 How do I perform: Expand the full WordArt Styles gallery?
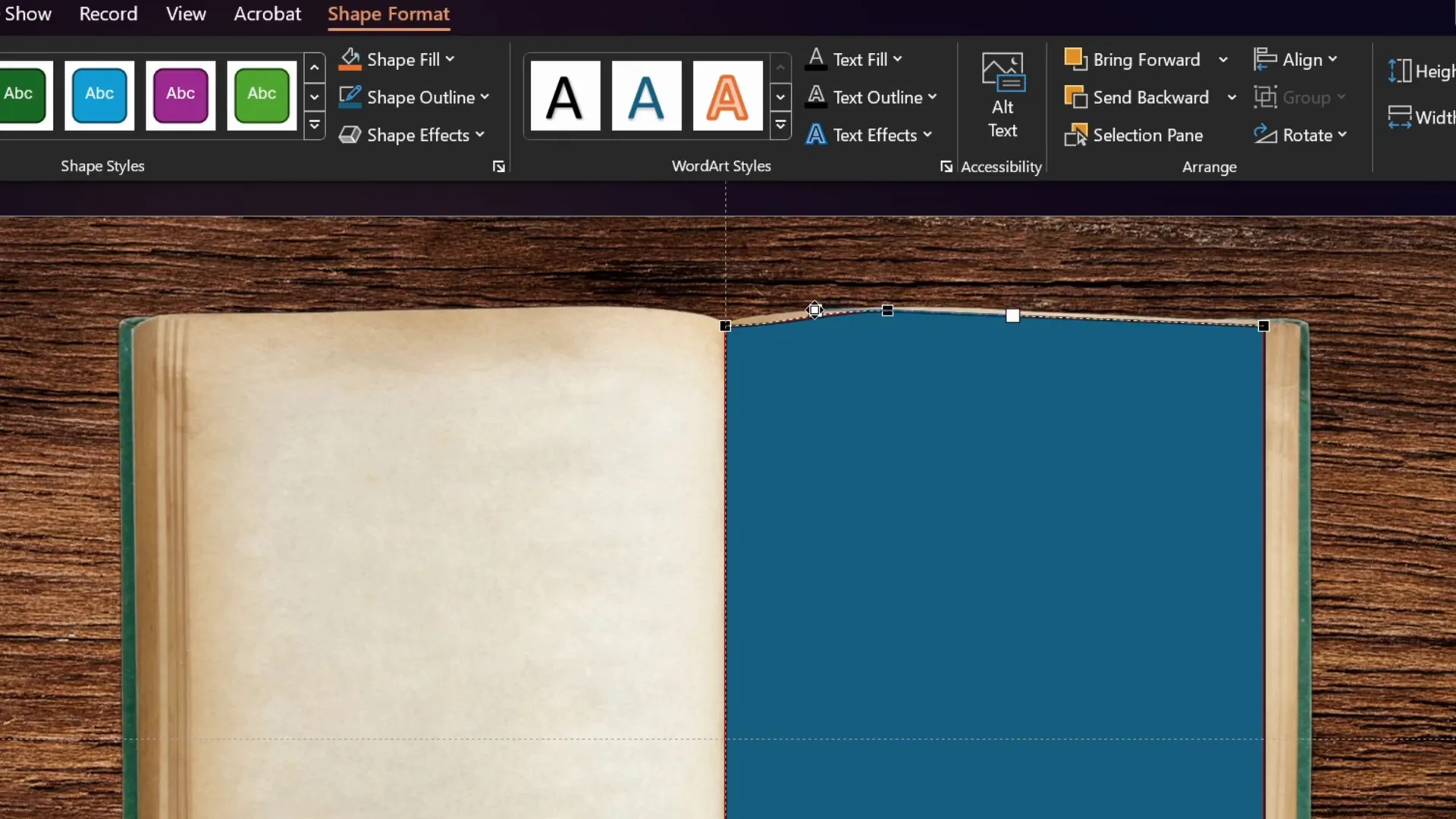[780, 125]
